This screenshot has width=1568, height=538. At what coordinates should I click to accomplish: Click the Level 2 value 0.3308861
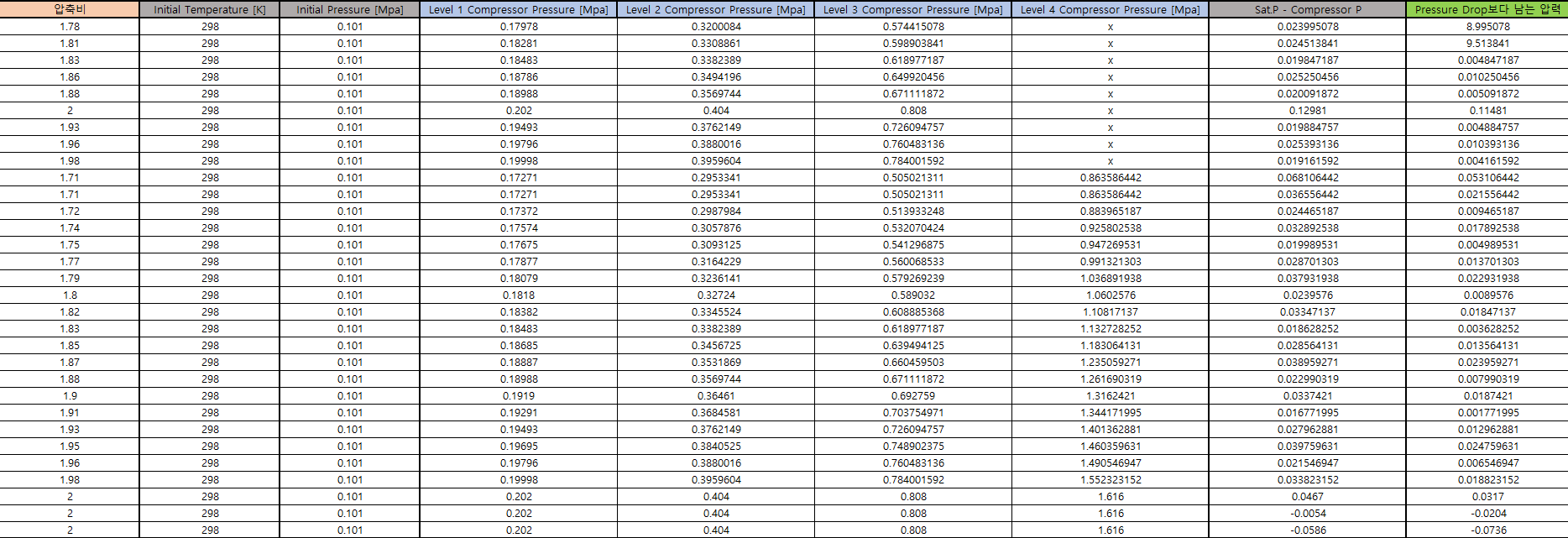pyautogui.click(x=716, y=43)
